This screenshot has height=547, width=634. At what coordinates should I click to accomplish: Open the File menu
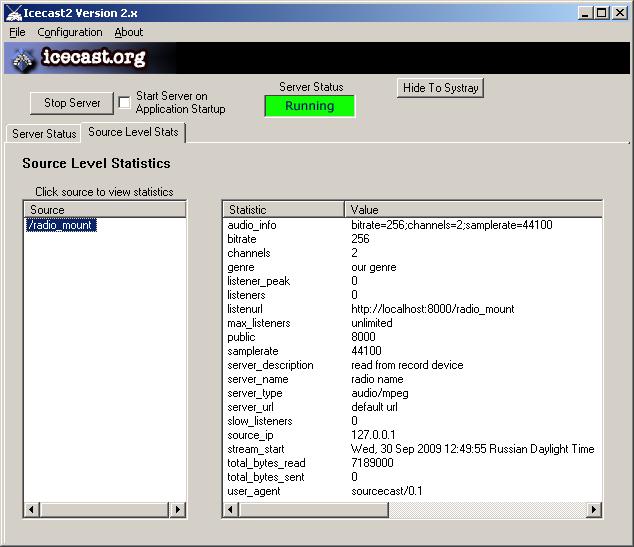(17, 32)
